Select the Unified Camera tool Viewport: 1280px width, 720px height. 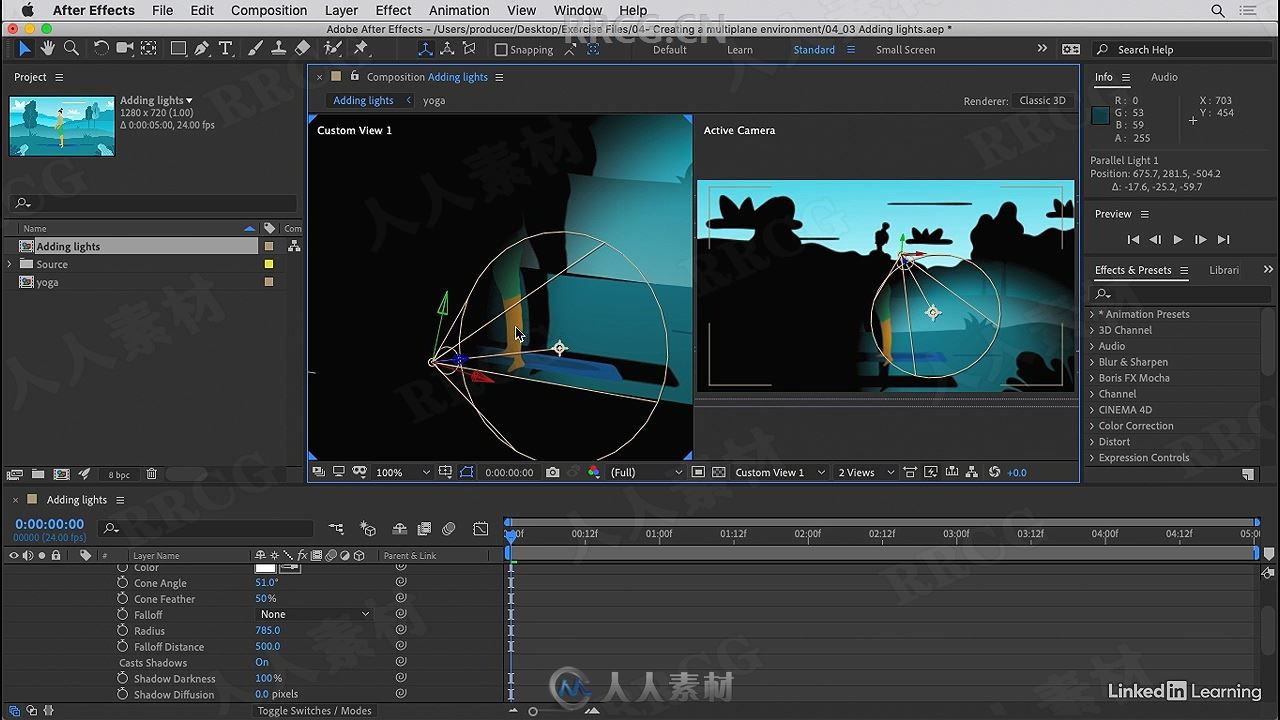coord(125,48)
